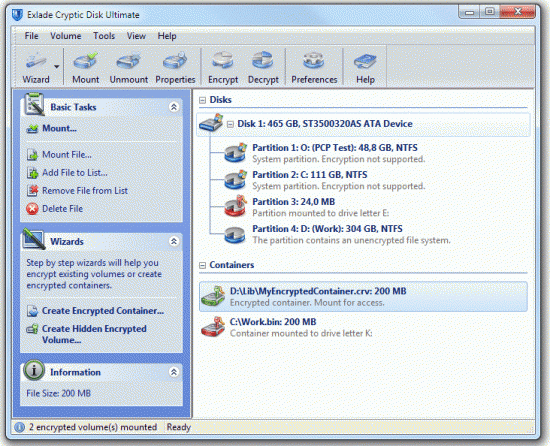Click the Create Hidden Encrypted Volume icon

click(x=32, y=329)
